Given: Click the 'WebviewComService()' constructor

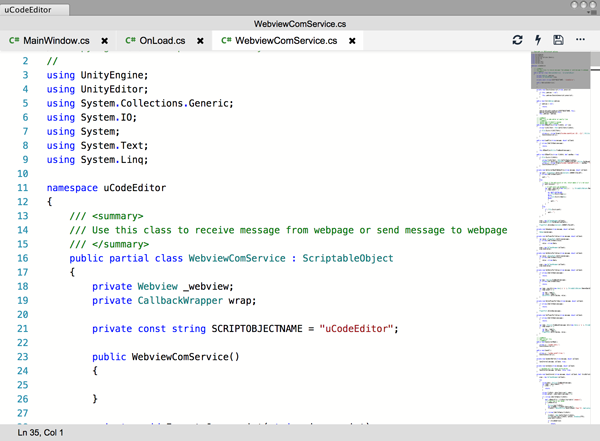Looking at the screenshot, I should pos(186,357).
